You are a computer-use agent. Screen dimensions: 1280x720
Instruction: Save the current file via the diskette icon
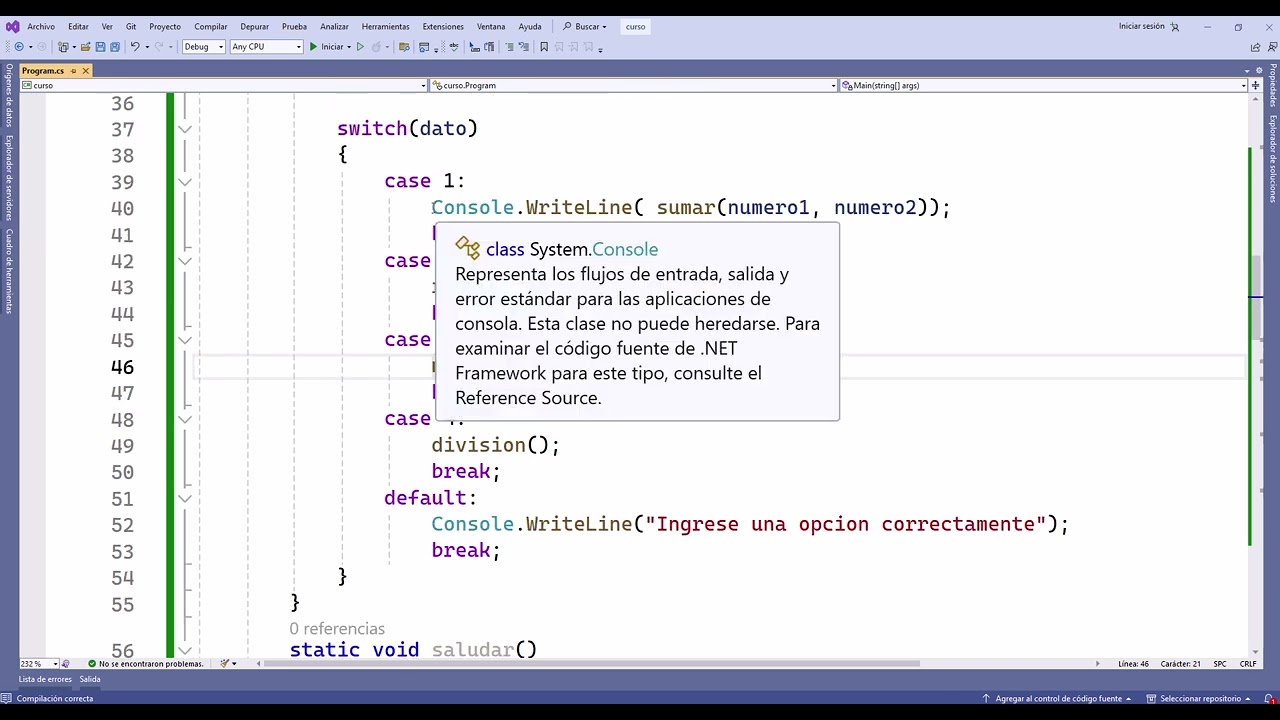pyautogui.click(x=100, y=47)
